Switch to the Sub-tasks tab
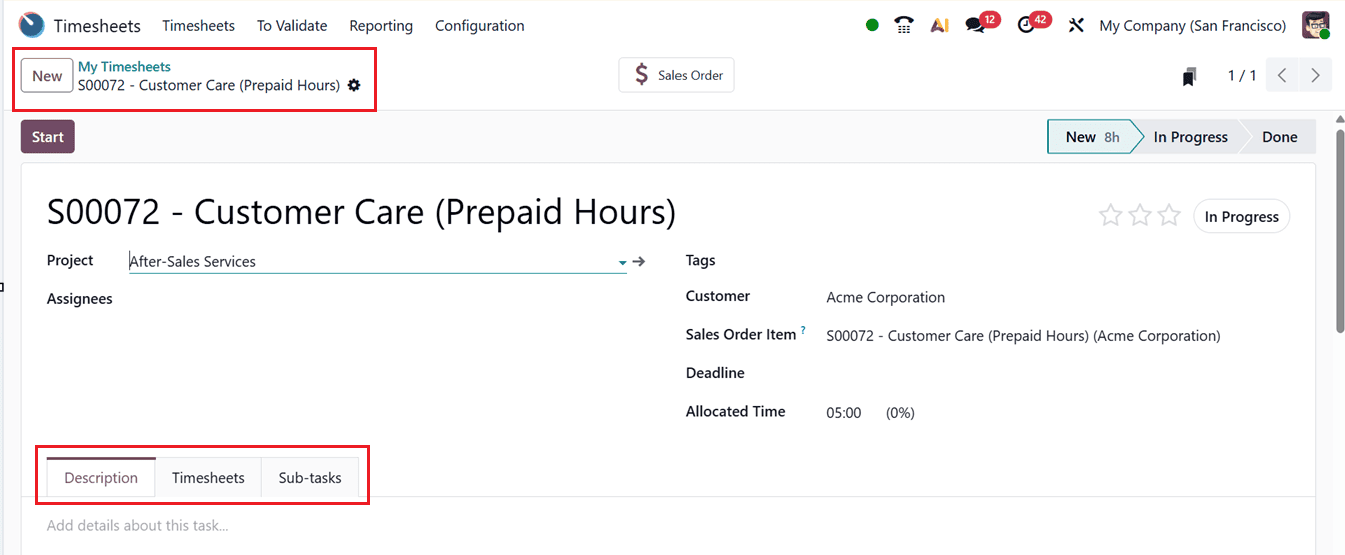 pos(310,478)
